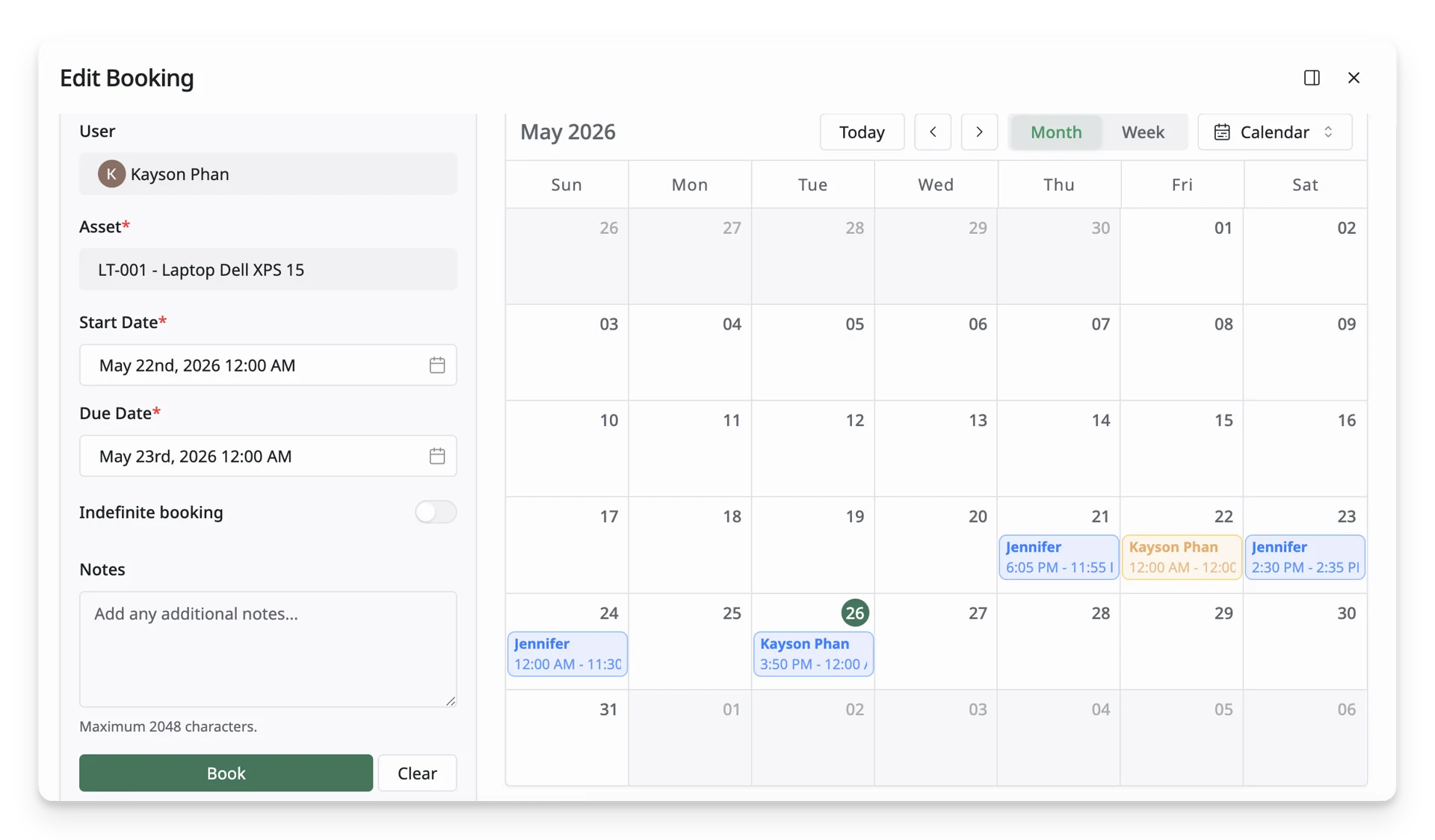Screen dimensions: 1435x840
Task: Open the Due Date calendar picker icon
Action: tap(437, 456)
